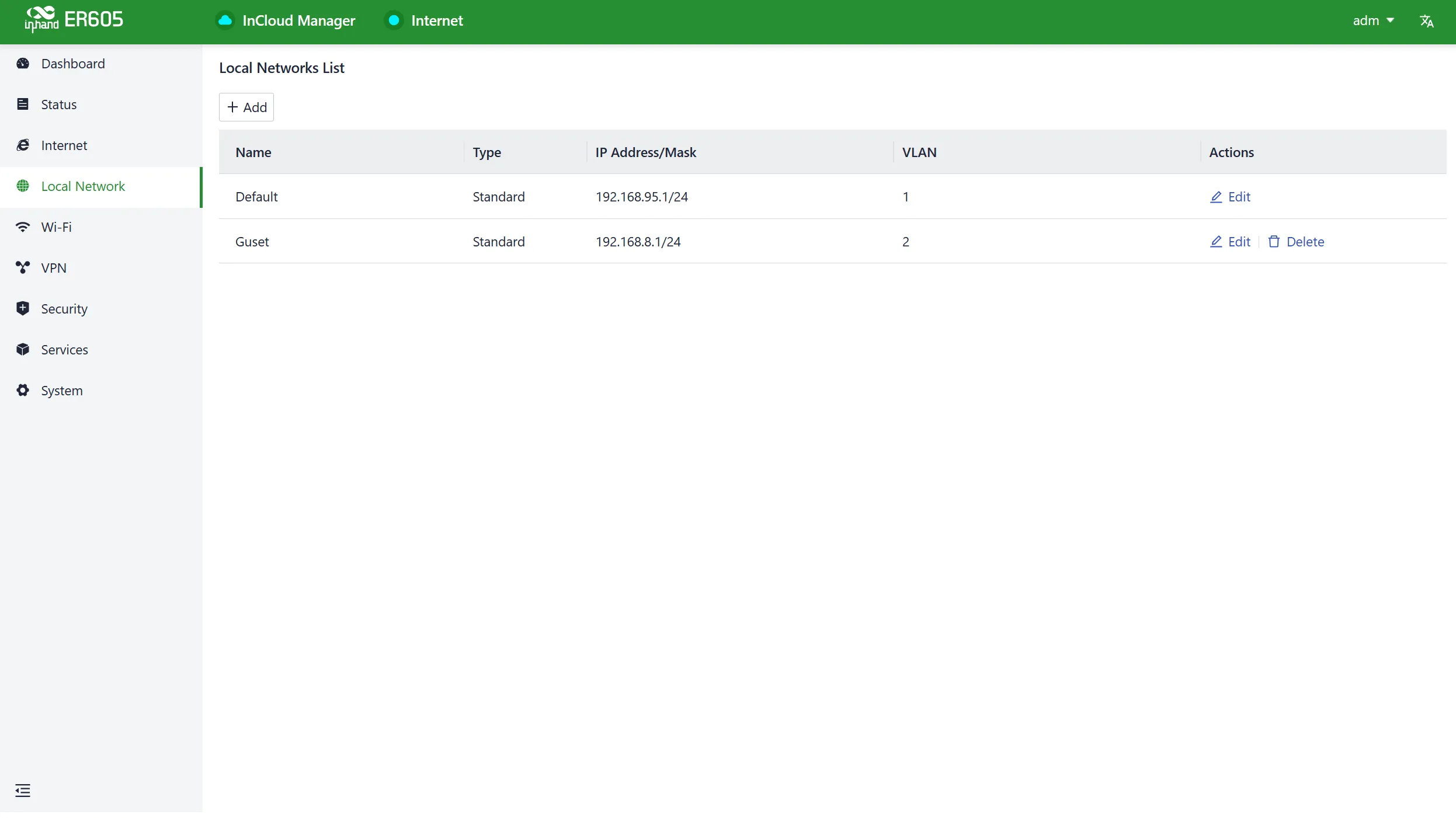
Task: Open the System menu
Action: click(x=101, y=391)
